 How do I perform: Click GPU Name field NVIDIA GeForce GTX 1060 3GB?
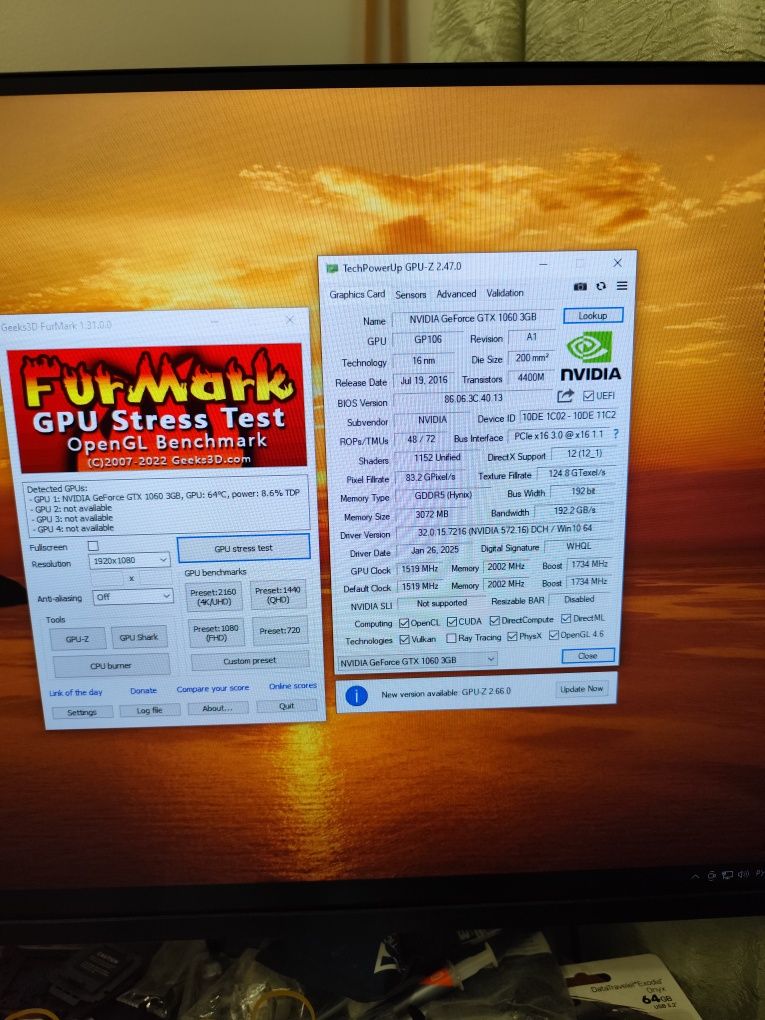[473, 317]
